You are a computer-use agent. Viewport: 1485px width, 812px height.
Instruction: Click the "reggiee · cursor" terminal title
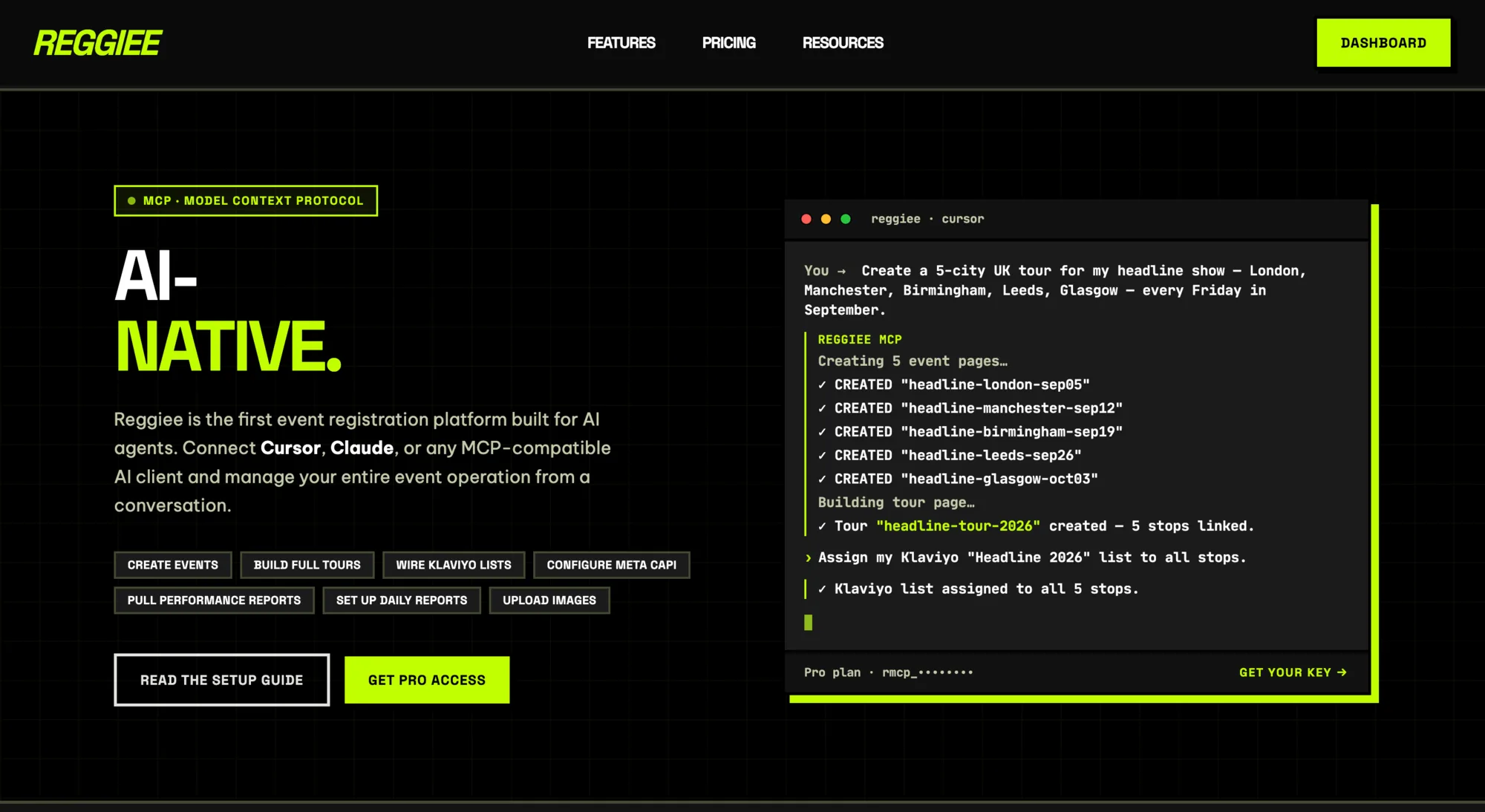pyautogui.click(x=927, y=219)
